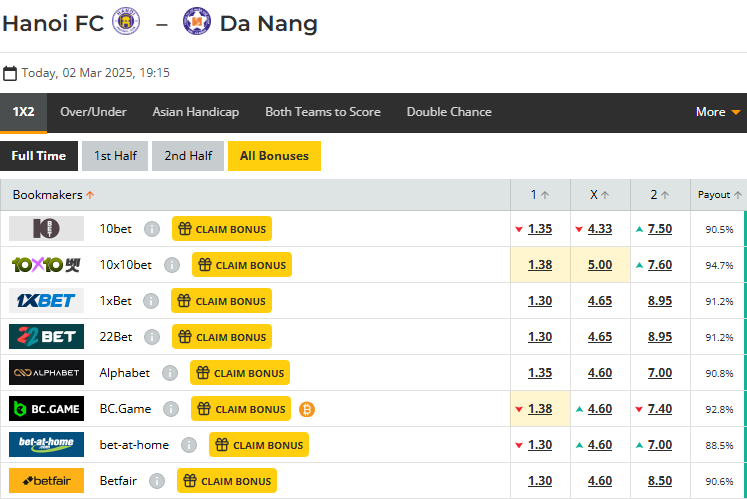Sort by the Bookmakers column arrow

[91, 196]
